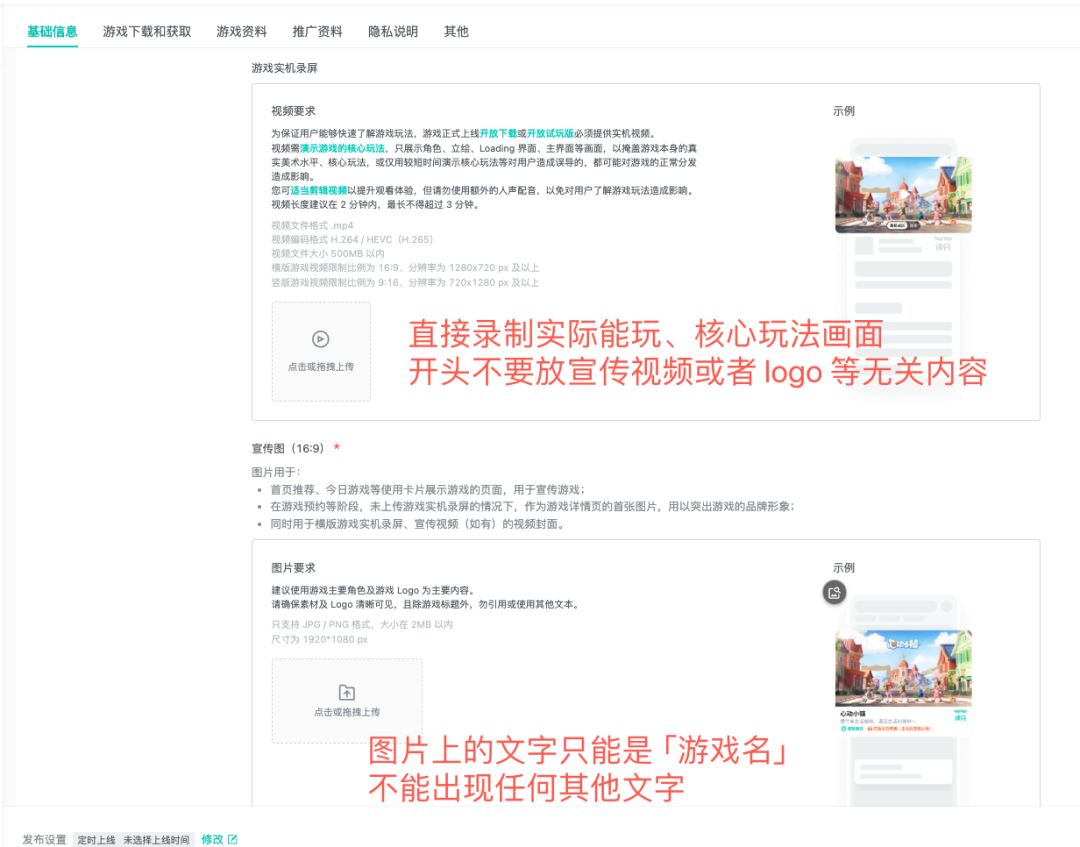Click the 发布设置 label

[45, 839]
